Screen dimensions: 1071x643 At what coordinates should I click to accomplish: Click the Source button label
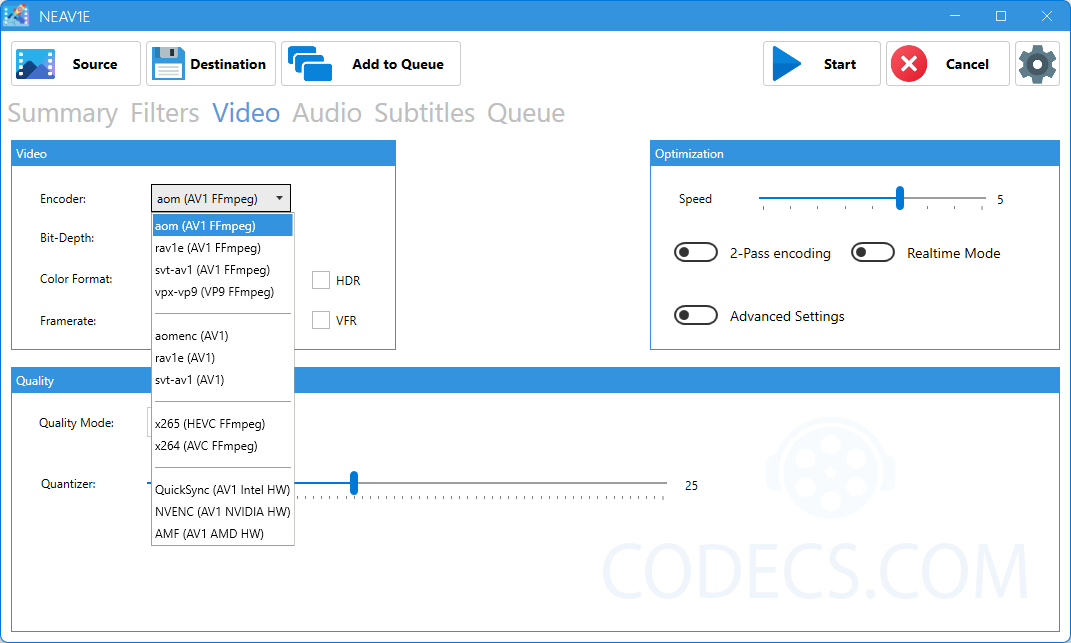[95, 64]
